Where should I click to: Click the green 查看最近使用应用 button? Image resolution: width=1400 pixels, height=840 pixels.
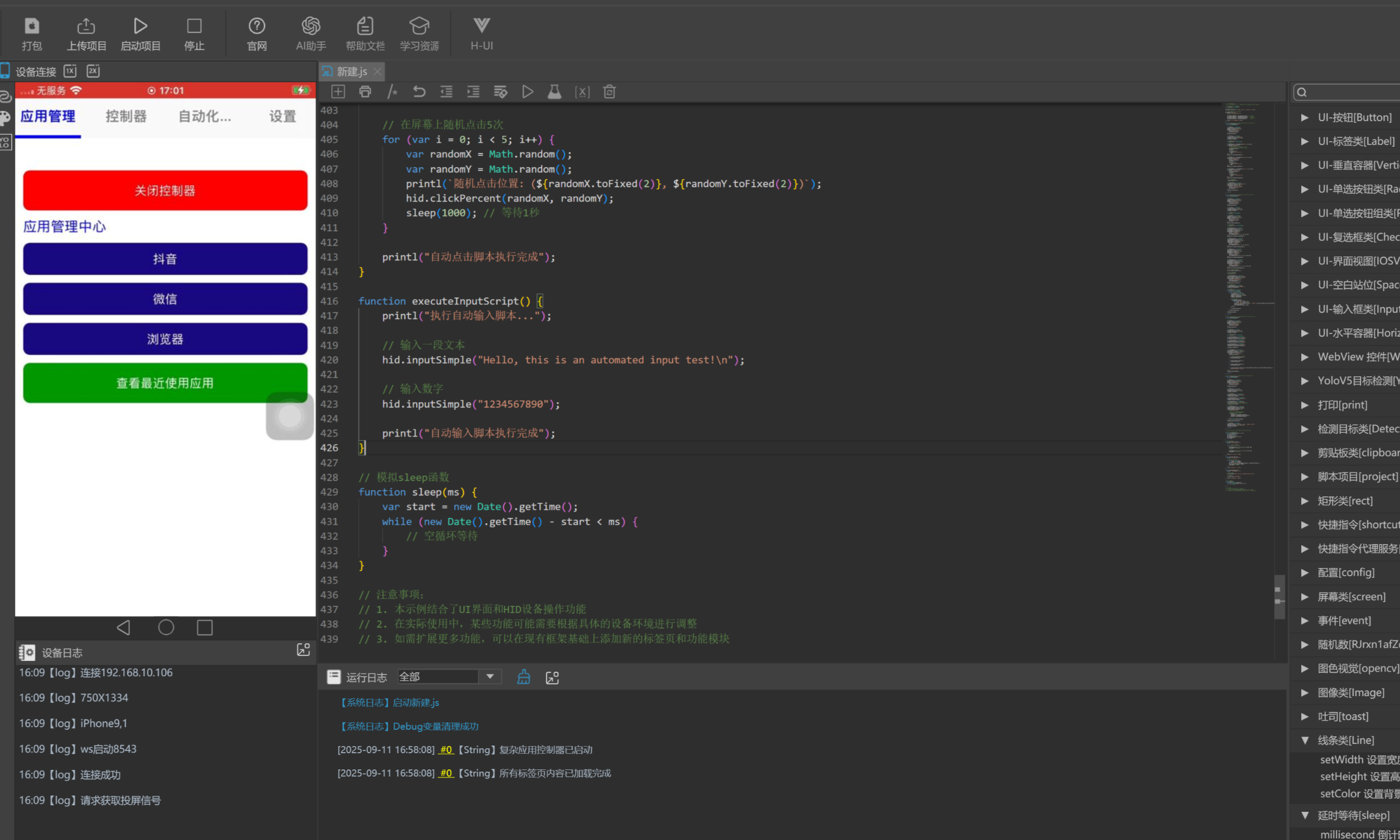(x=165, y=383)
